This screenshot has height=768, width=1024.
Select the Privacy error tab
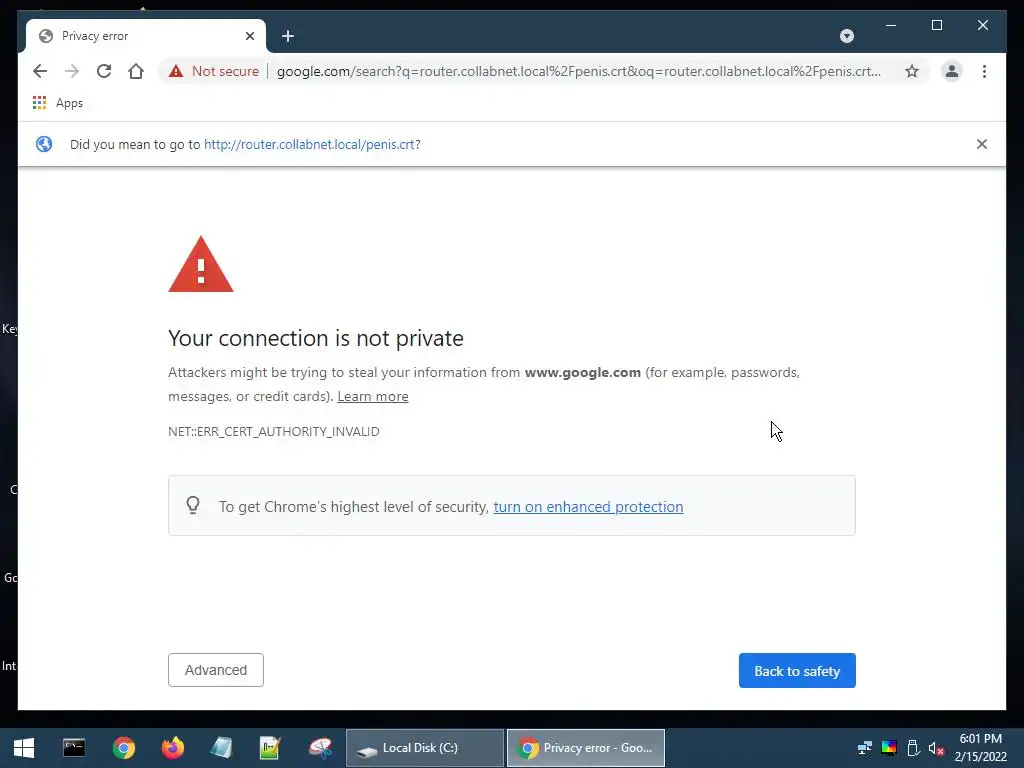[146, 36]
